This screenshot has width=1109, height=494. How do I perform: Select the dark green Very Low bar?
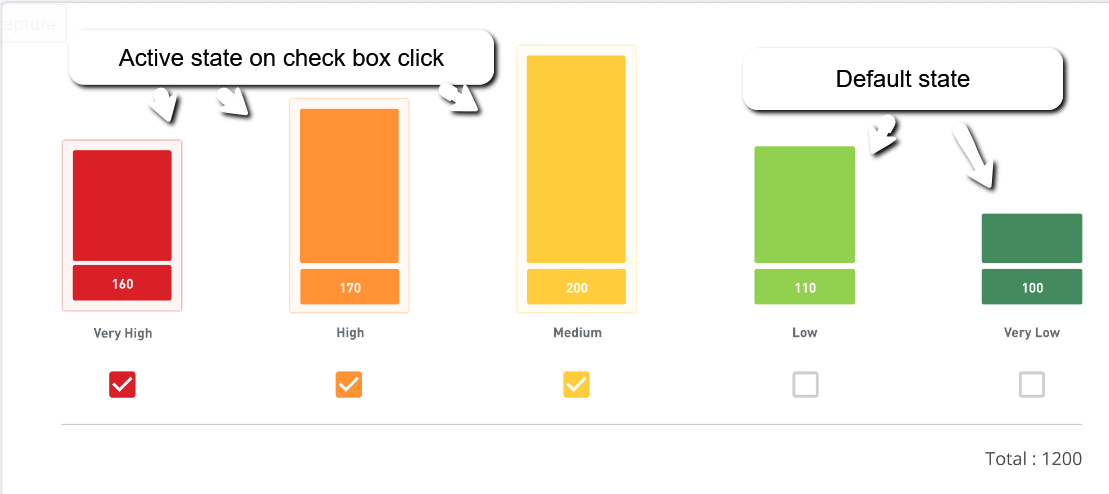(x=1032, y=238)
